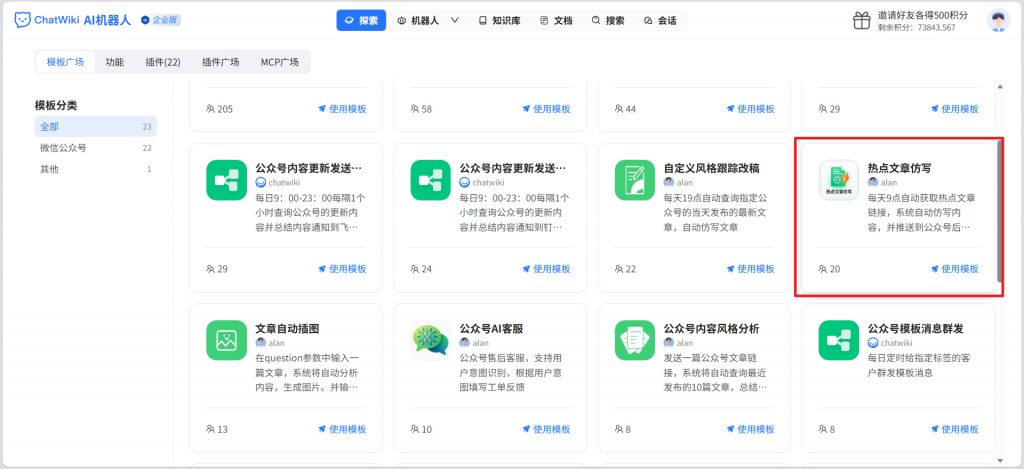Switch to the 插件(22) tab
The height and width of the screenshot is (469, 1024).
coord(163,62)
